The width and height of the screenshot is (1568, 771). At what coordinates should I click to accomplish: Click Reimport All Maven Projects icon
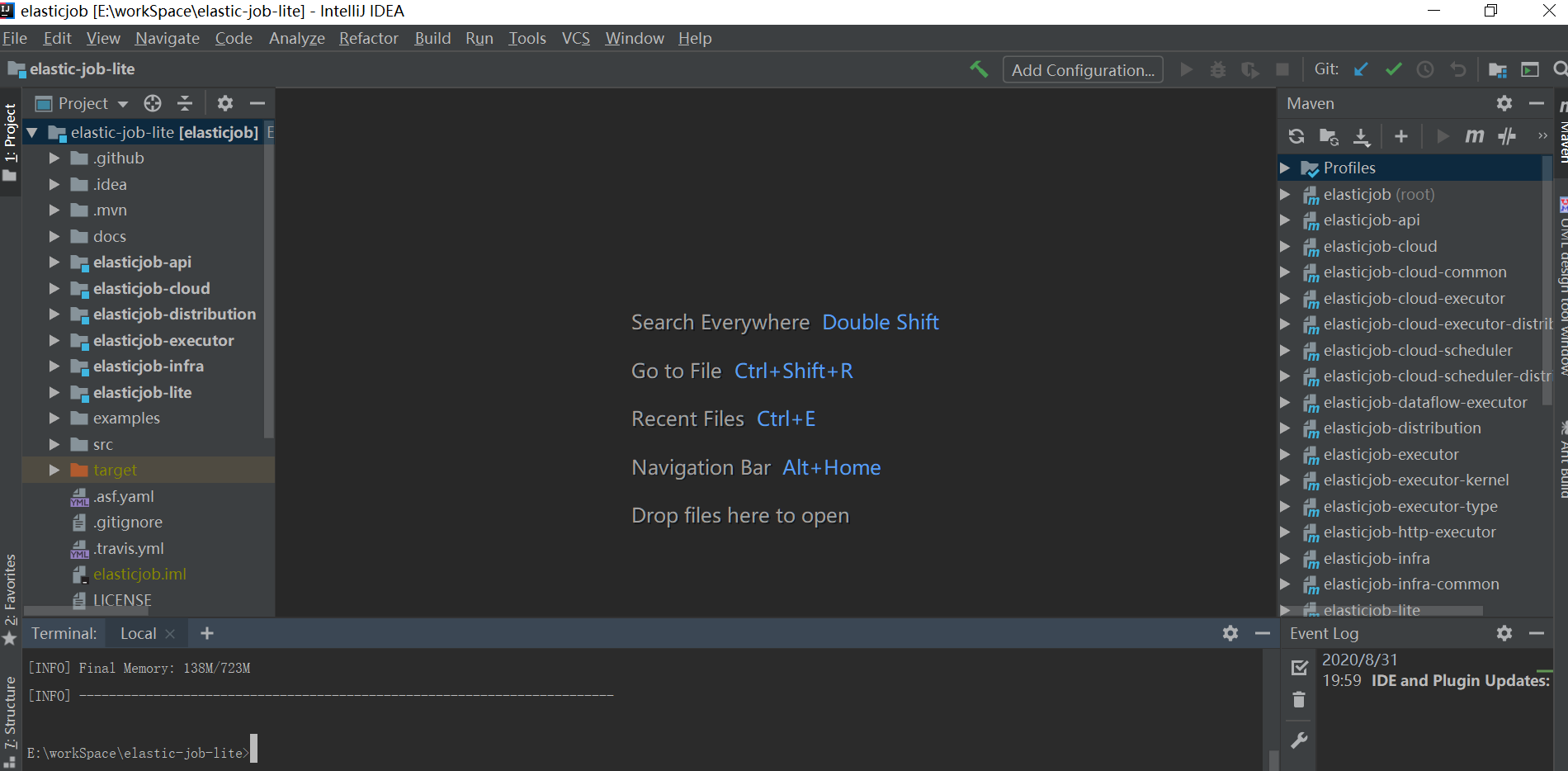coord(1296,136)
